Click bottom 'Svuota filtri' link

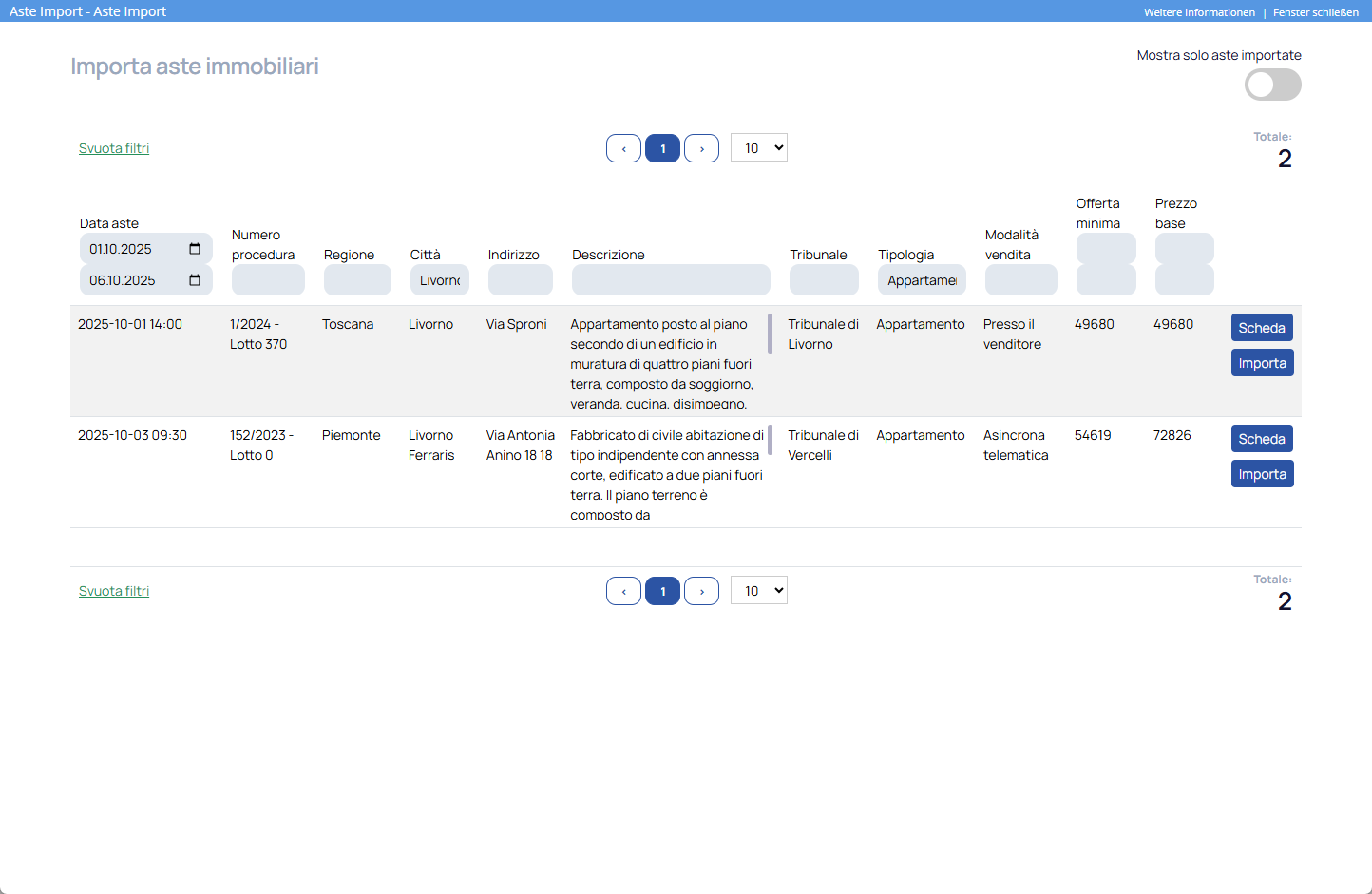(x=114, y=591)
